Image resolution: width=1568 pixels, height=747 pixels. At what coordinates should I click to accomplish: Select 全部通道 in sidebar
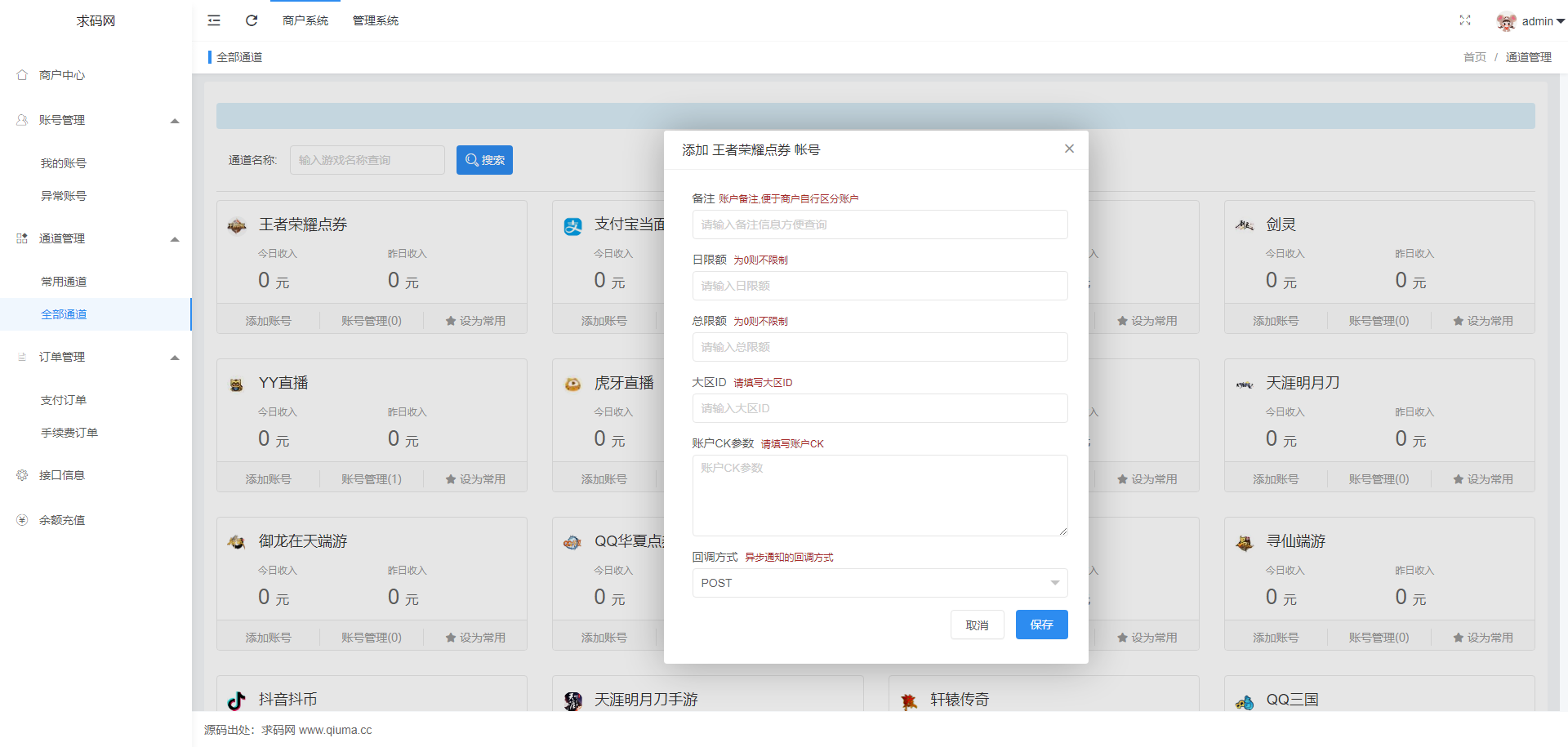[96, 314]
